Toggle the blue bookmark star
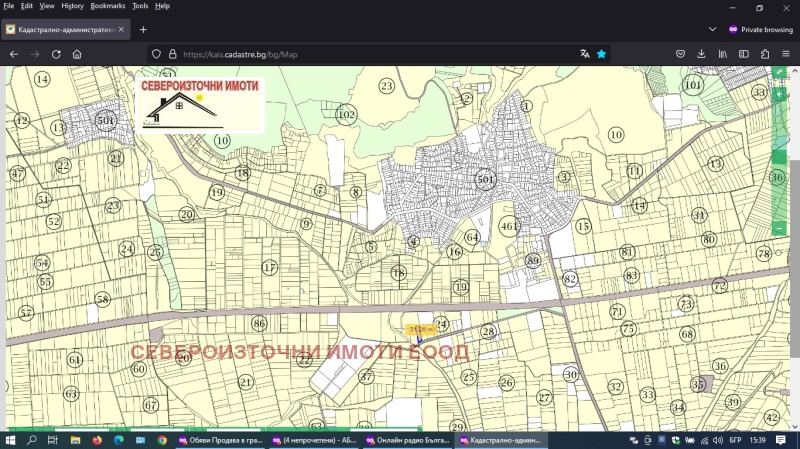The width and height of the screenshot is (800, 449). [602, 54]
